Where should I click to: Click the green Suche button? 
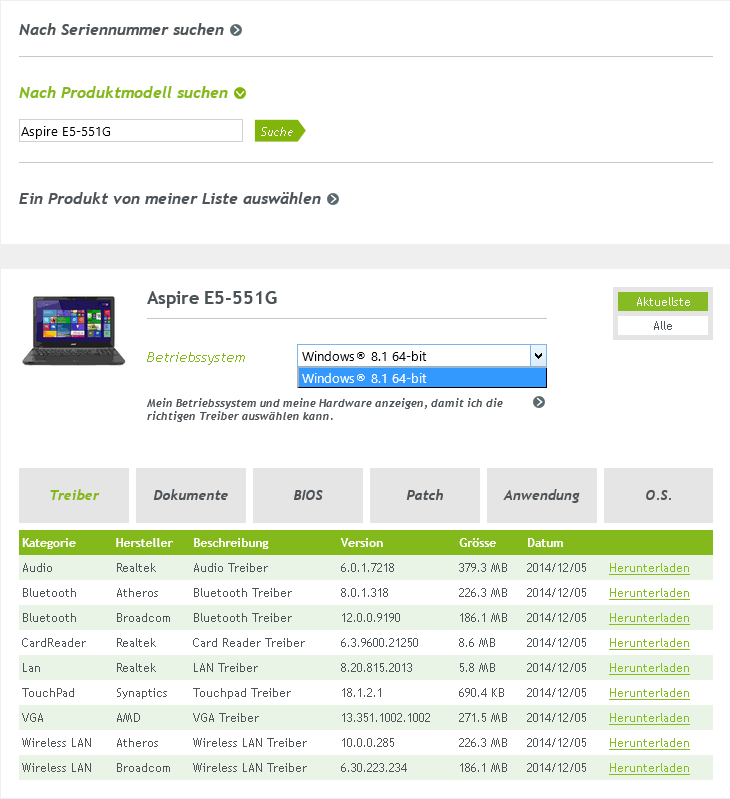280,131
